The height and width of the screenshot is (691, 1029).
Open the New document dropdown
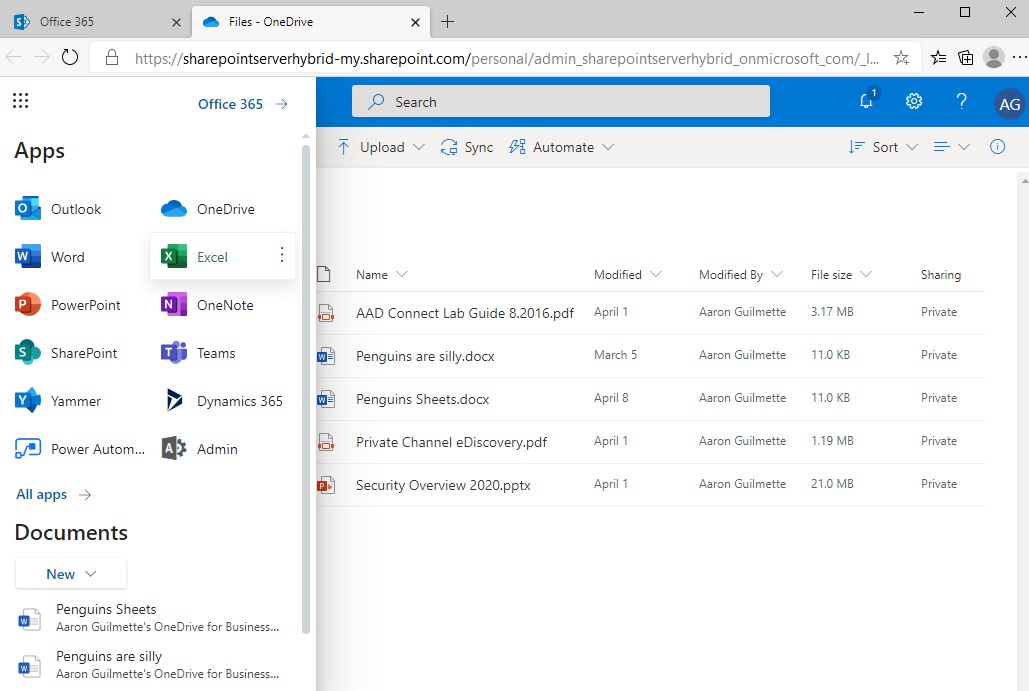click(x=71, y=574)
